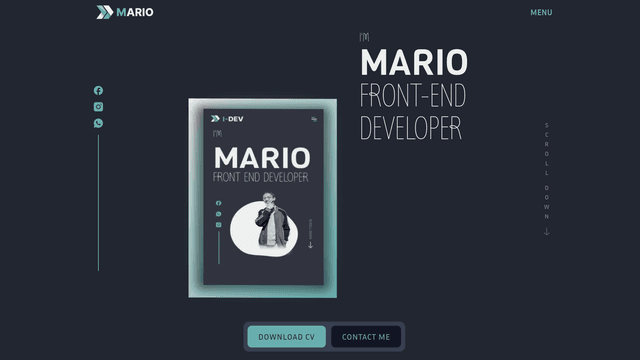Screen dimensions: 640x360
Task: Click the portfolio preview card image
Action: [262, 198]
